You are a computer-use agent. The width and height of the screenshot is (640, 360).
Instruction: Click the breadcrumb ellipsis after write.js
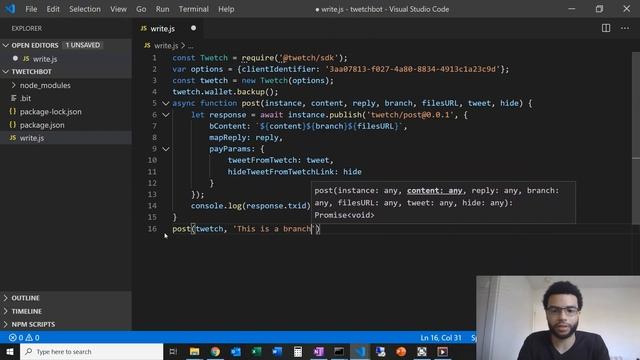coord(191,46)
